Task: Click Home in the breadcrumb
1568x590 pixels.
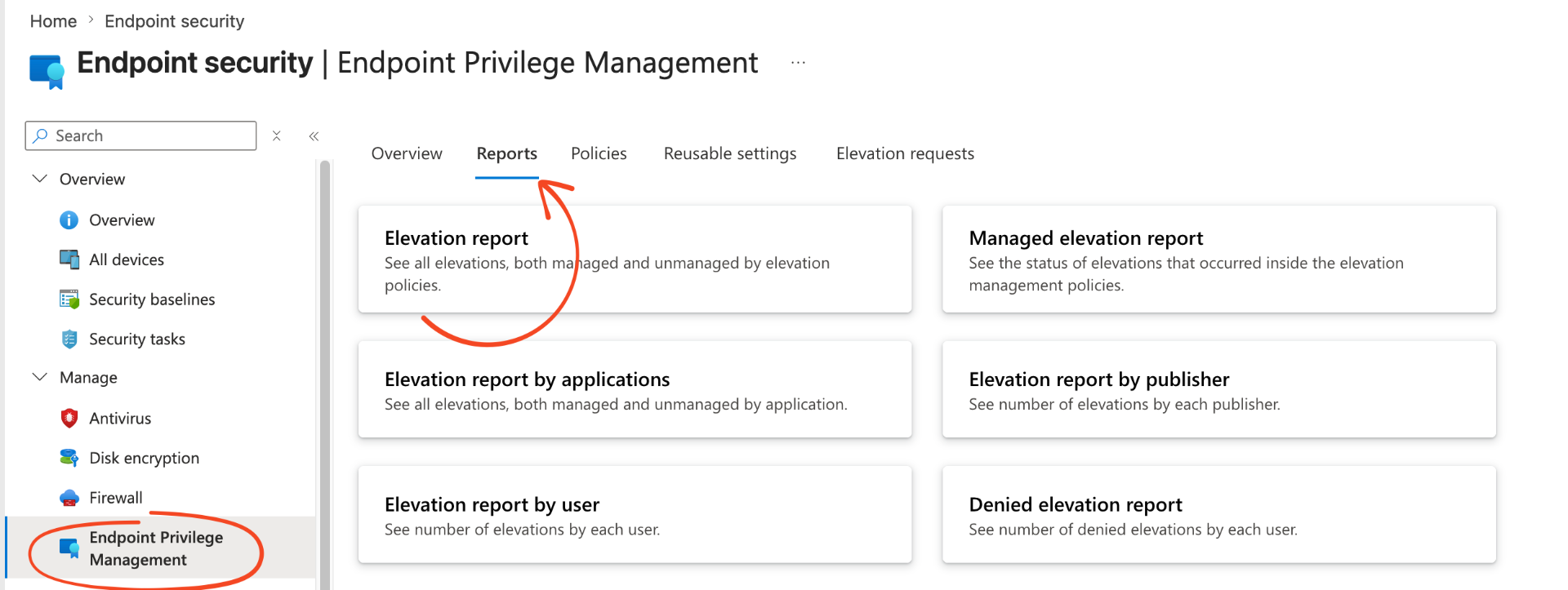Action: [x=53, y=21]
